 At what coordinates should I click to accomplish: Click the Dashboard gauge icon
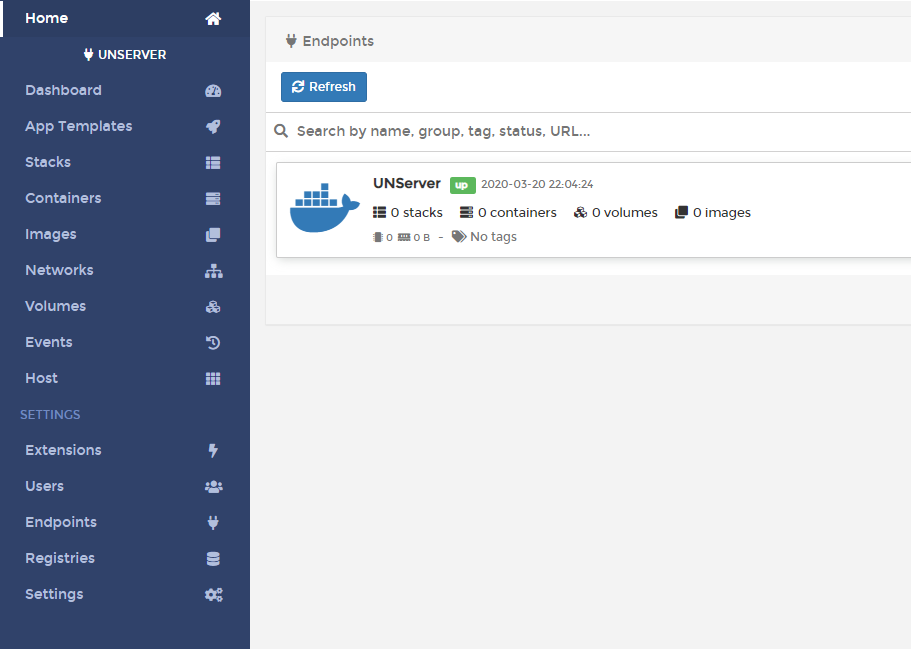coord(213,91)
